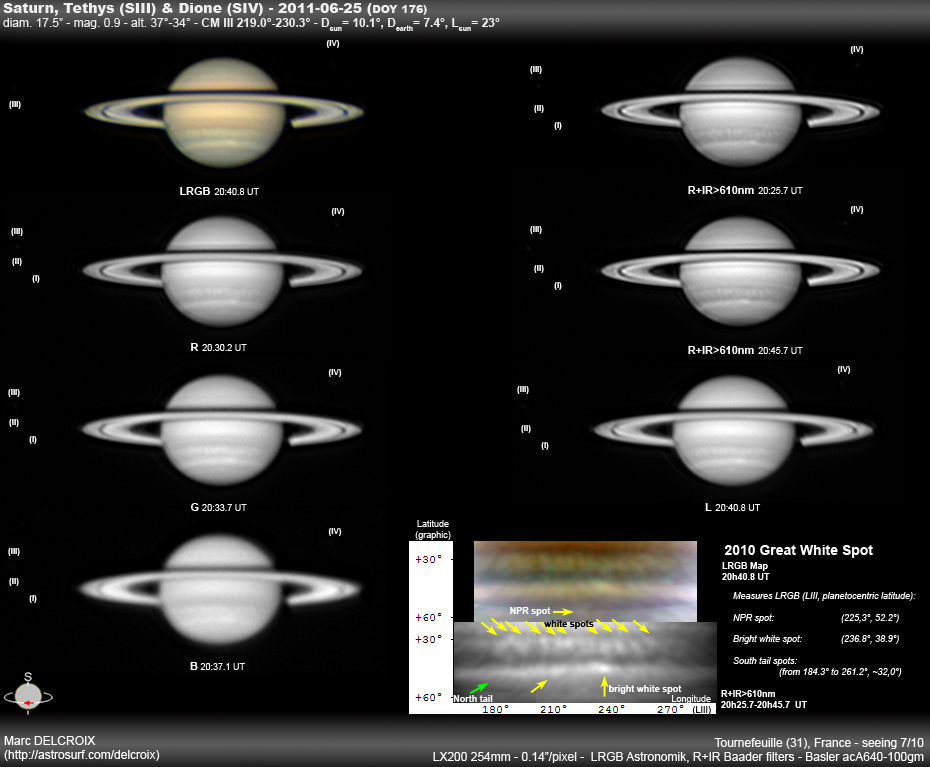Click the '240°' longitude tick label

(611, 709)
